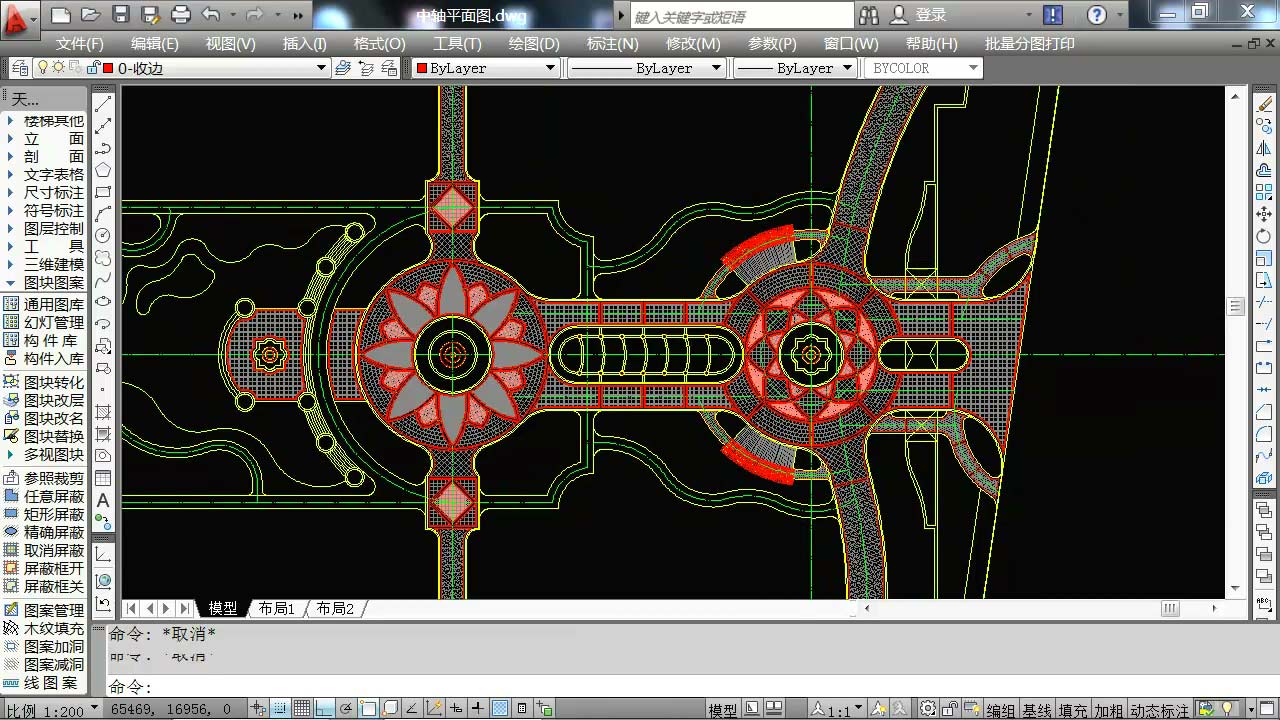Expand the 文字表格 category

(46, 175)
